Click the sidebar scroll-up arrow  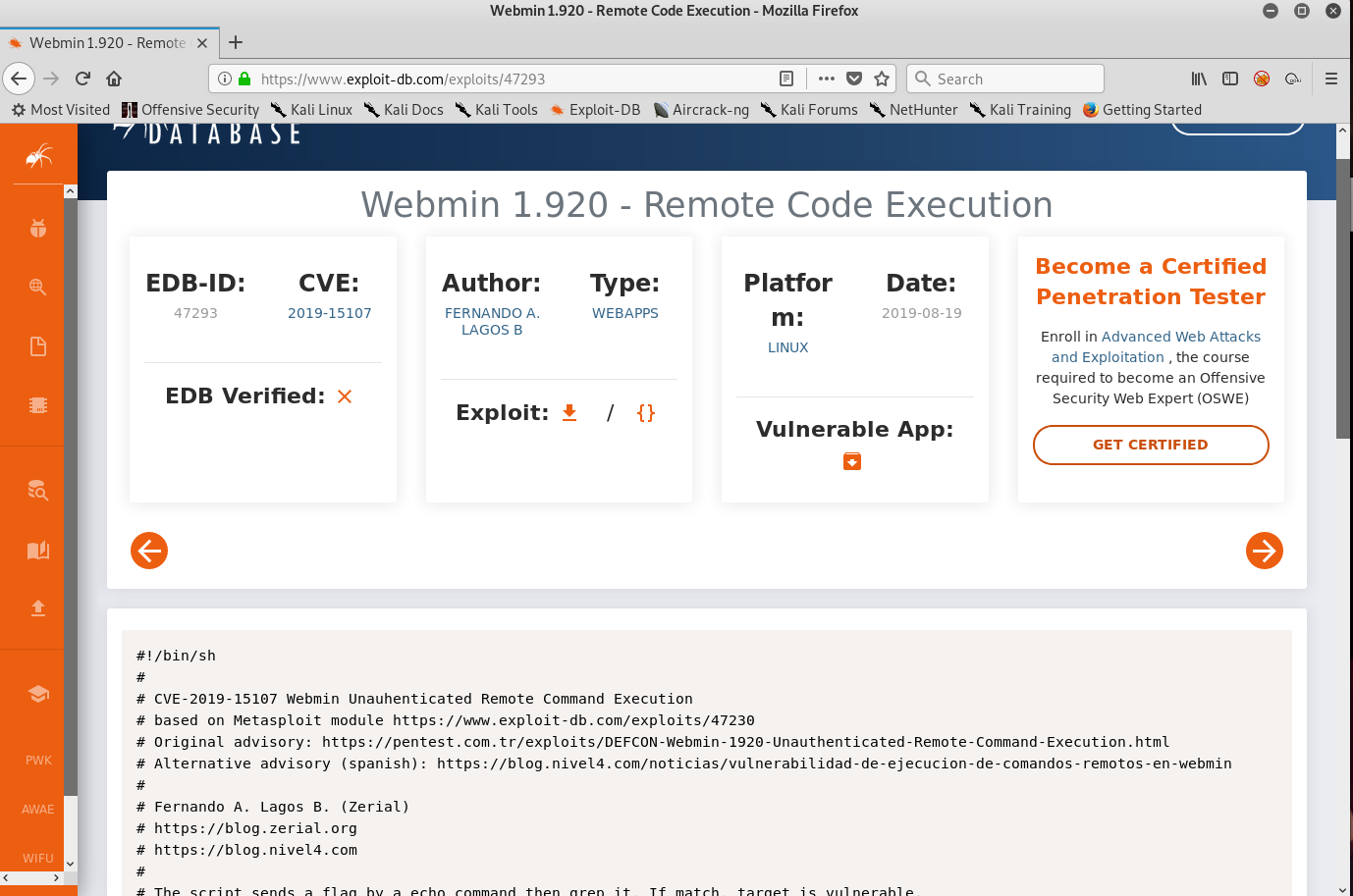[x=70, y=191]
